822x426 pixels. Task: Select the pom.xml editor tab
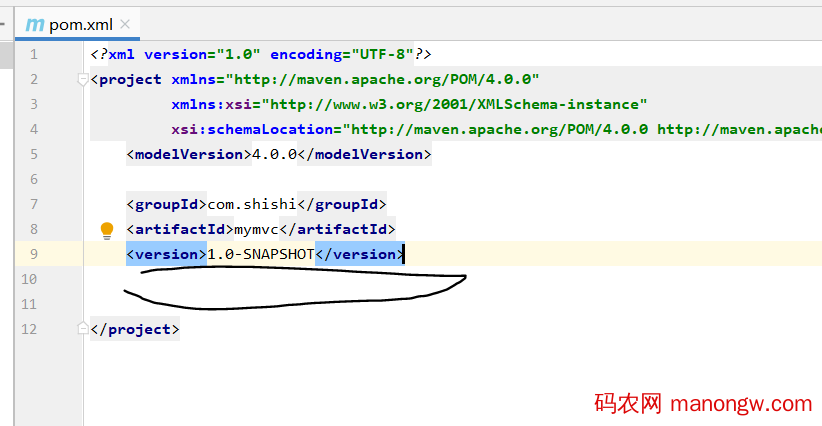point(78,25)
